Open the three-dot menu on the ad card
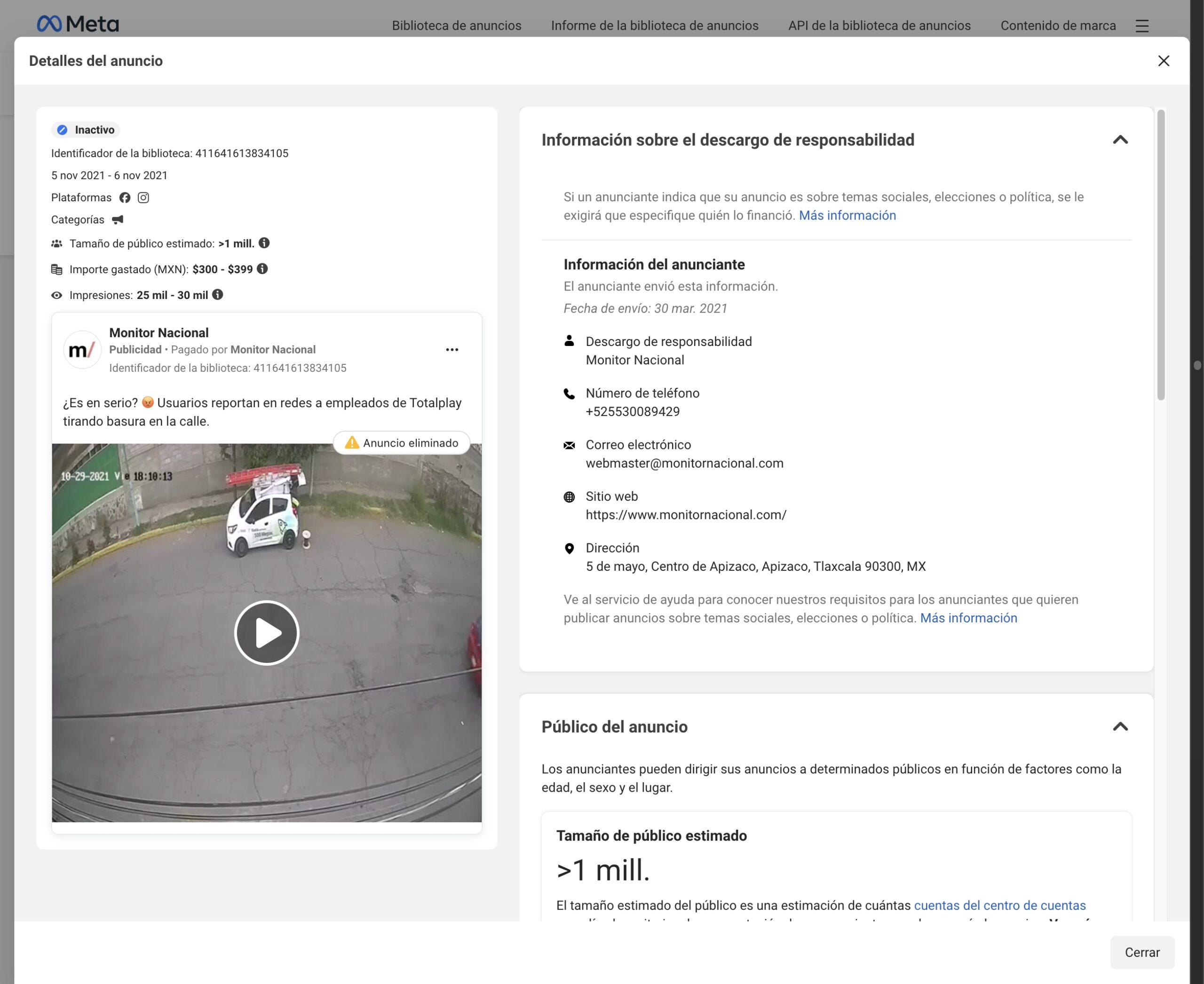 (x=452, y=350)
